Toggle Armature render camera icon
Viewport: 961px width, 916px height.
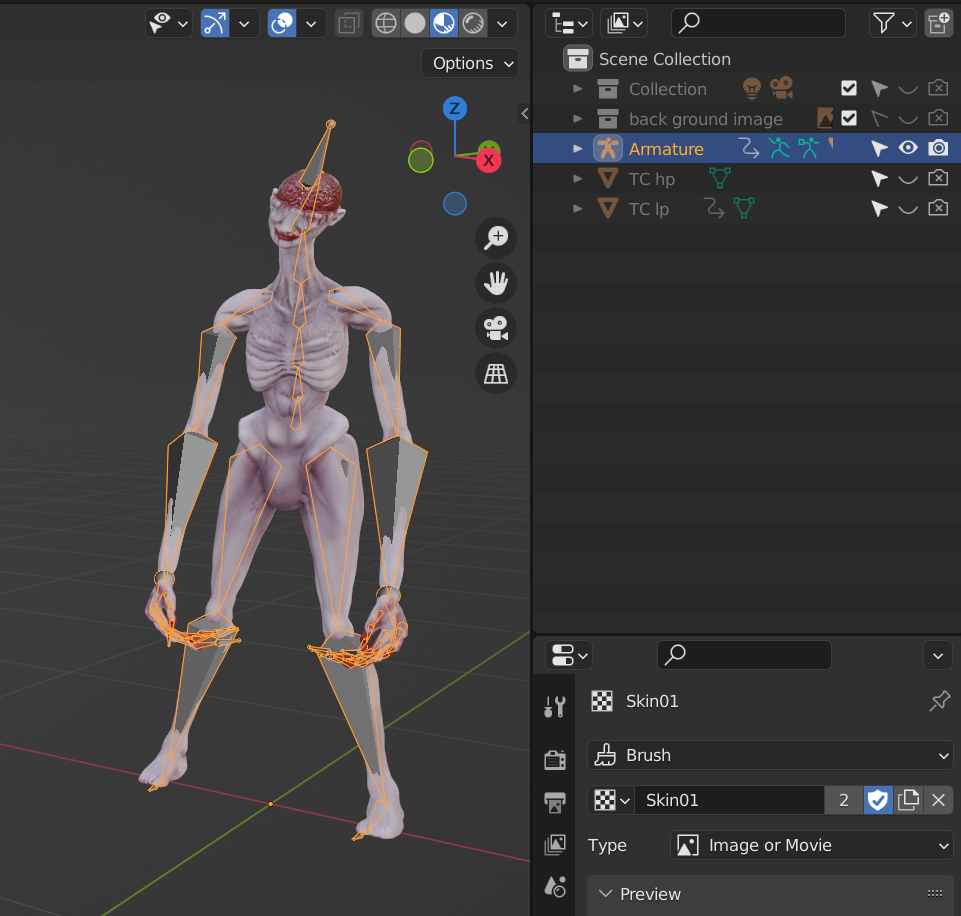(938, 148)
